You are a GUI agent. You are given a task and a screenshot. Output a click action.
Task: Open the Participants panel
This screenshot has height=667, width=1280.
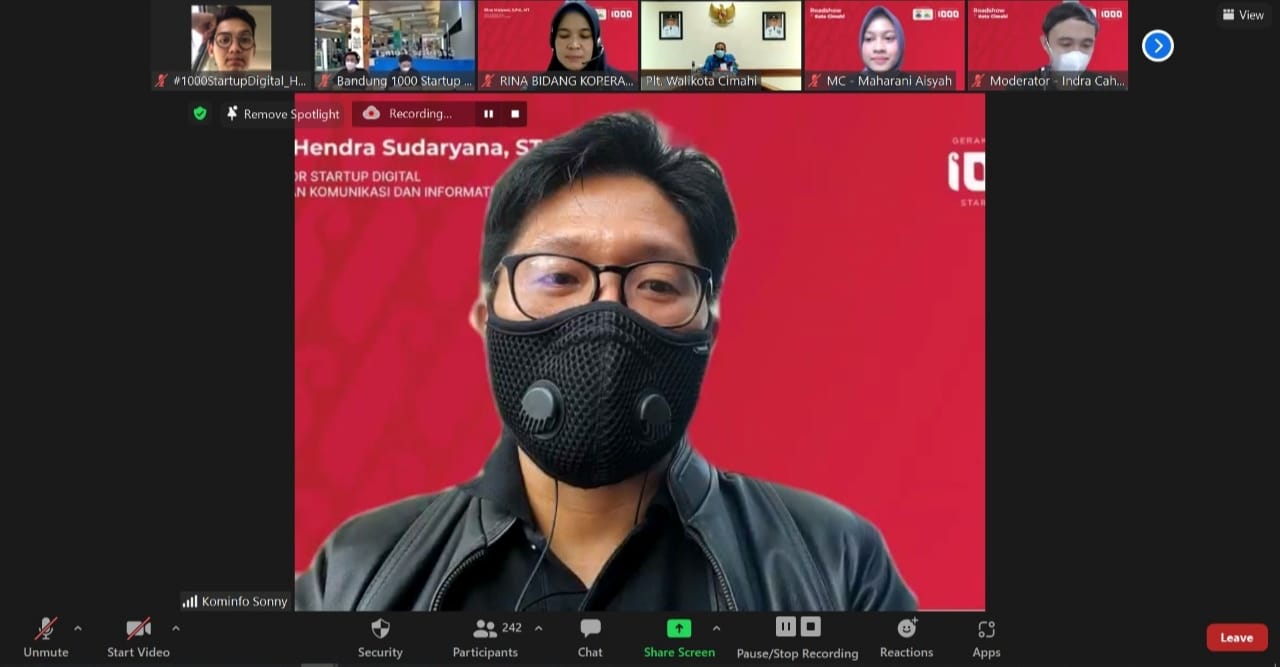[485, 637]
